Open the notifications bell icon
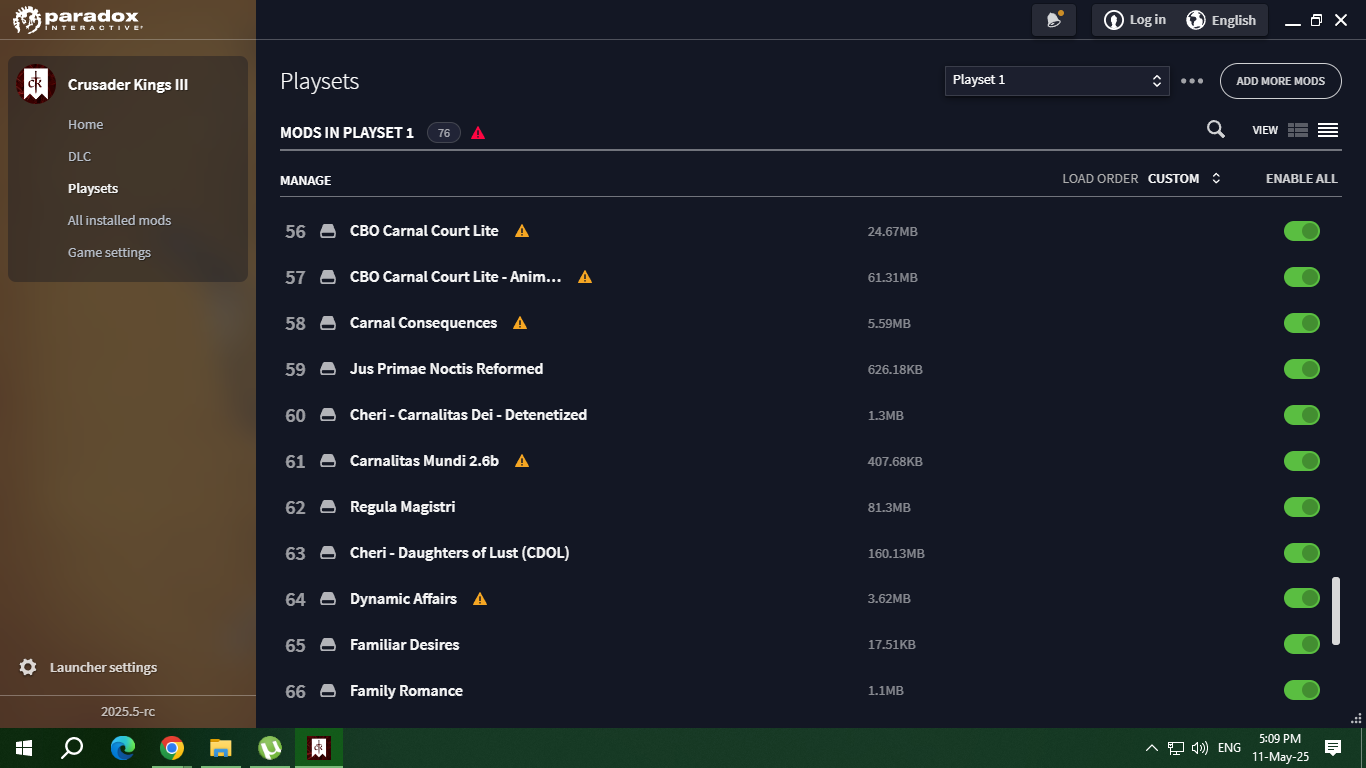The image size is (1366, 768). click(1053, 20)
